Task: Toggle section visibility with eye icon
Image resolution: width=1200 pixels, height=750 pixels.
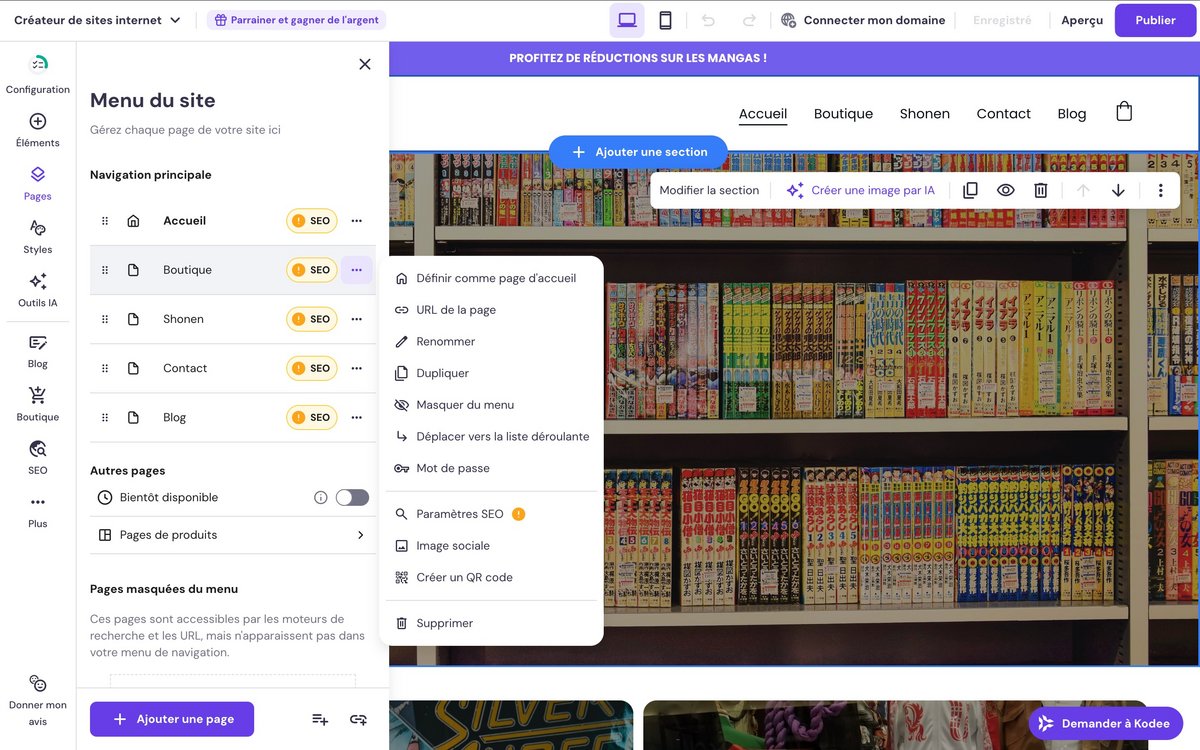Action: 1005,190
